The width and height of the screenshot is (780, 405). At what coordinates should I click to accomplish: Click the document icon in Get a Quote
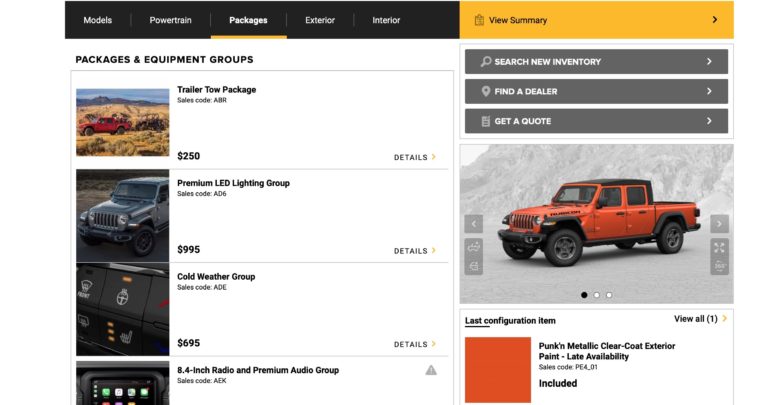(486, 121)
